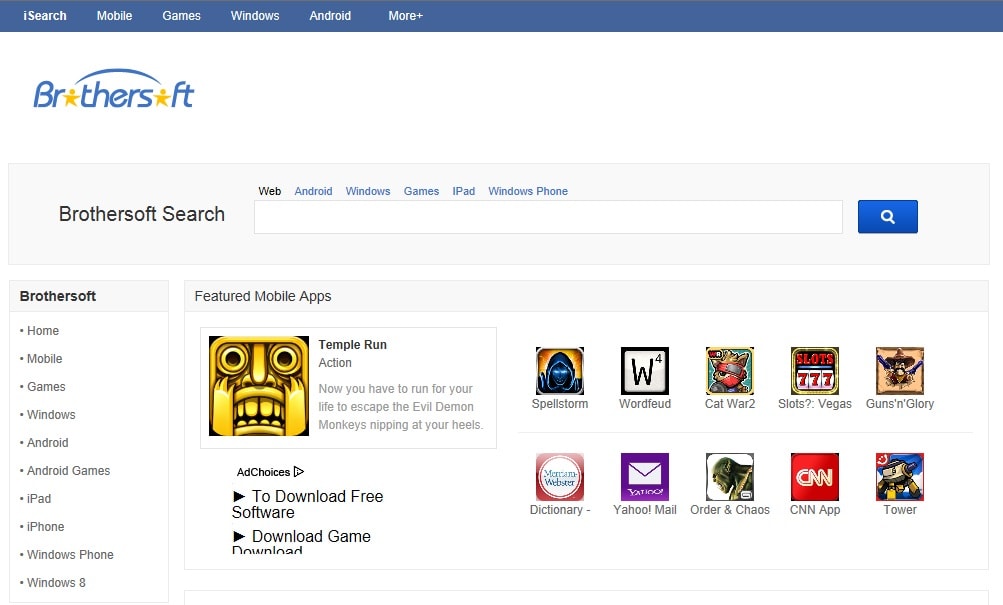
Task: Open Android in the top navigation bar
Action: pyautogui.click(x=330, y=16)
